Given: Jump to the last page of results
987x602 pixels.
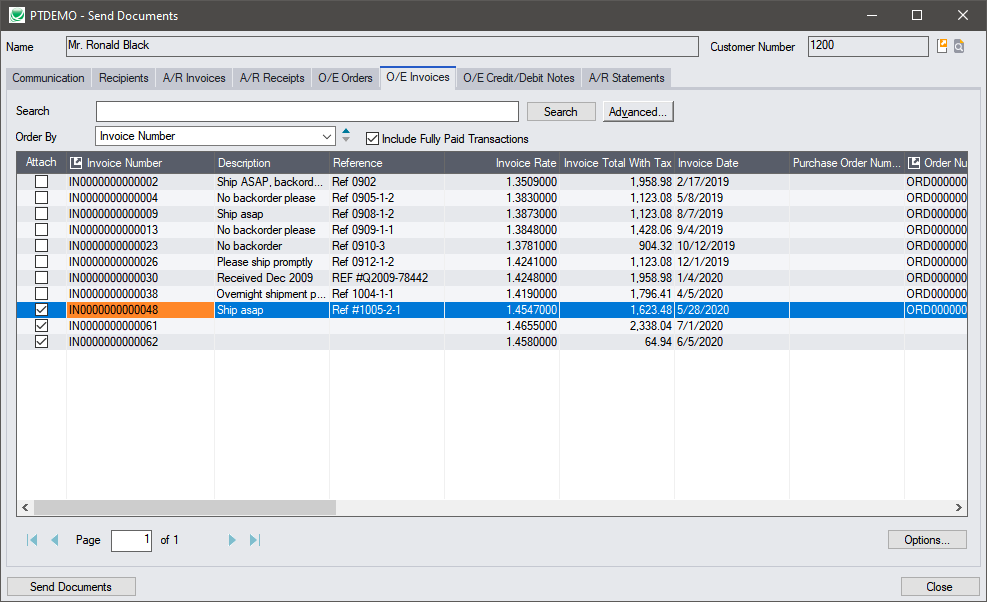Looking at the screenshot, I should [x=254, y=540].
